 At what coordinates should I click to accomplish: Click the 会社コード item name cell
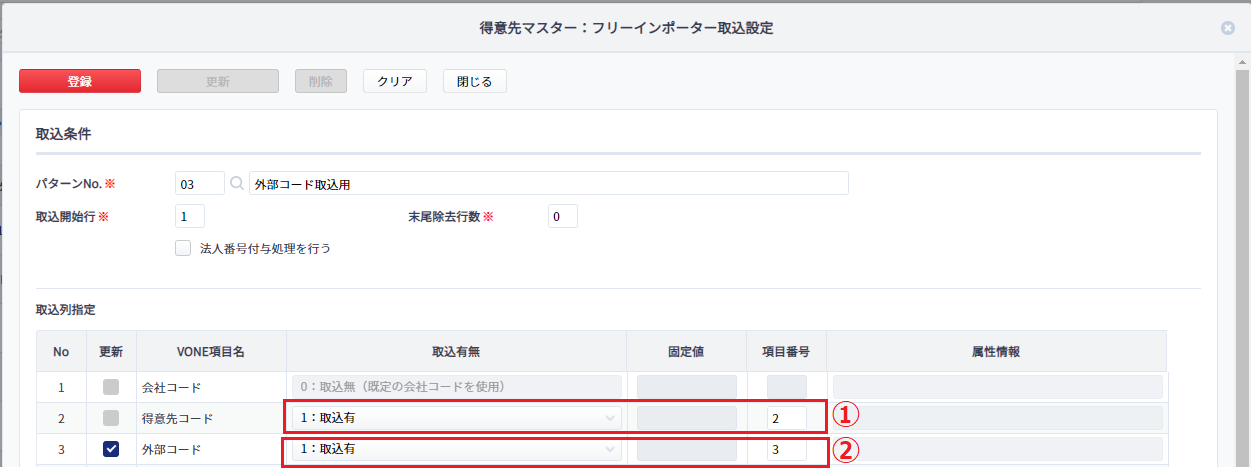pos(211,386)
